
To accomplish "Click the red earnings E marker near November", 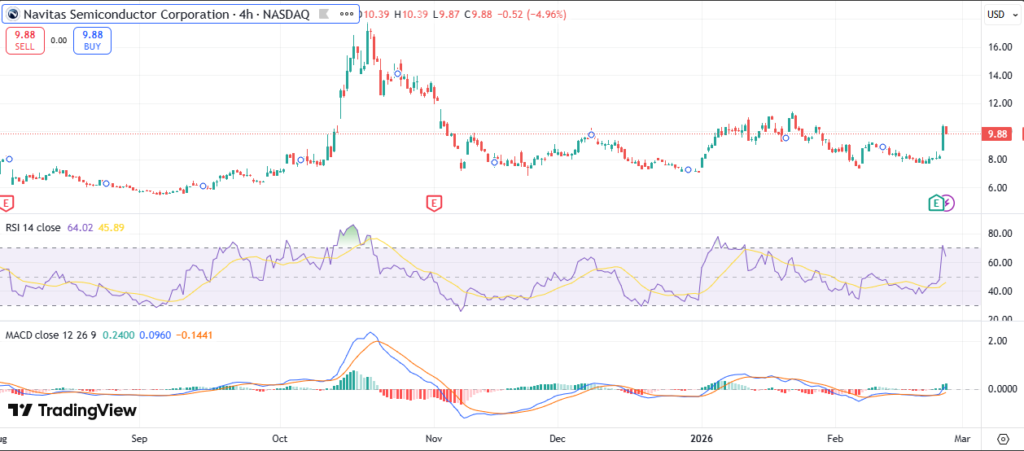I will click(x=434, y=203).
